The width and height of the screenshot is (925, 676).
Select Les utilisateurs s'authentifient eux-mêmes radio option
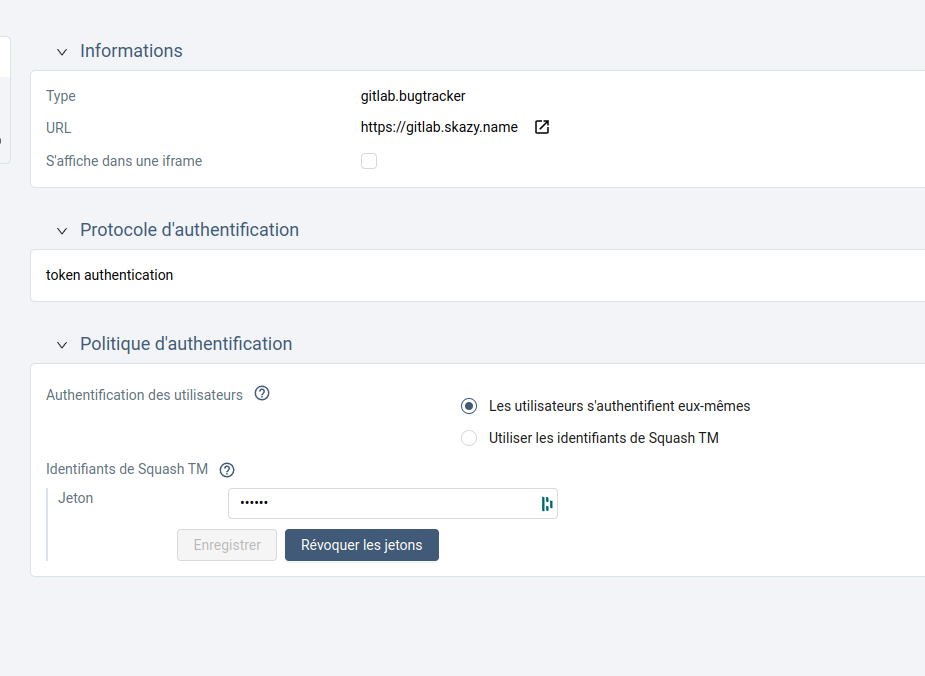coord(469,407)
